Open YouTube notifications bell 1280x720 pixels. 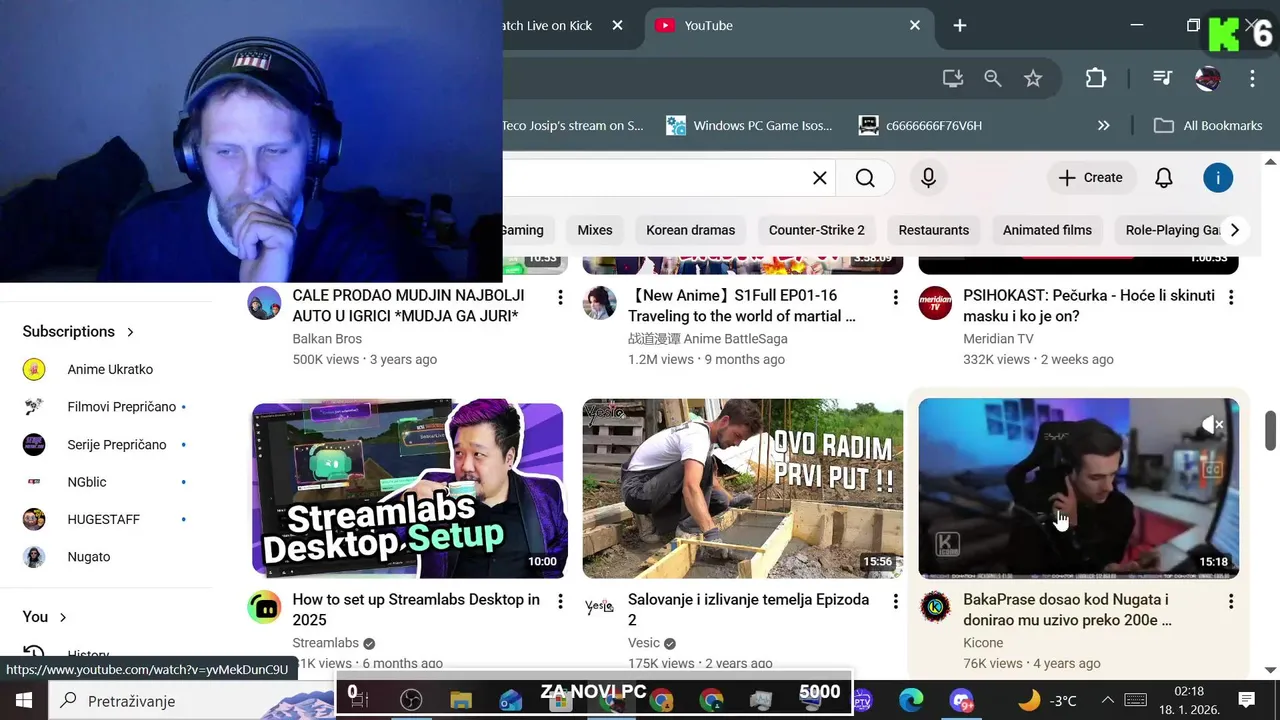[x=1163, y=178]
